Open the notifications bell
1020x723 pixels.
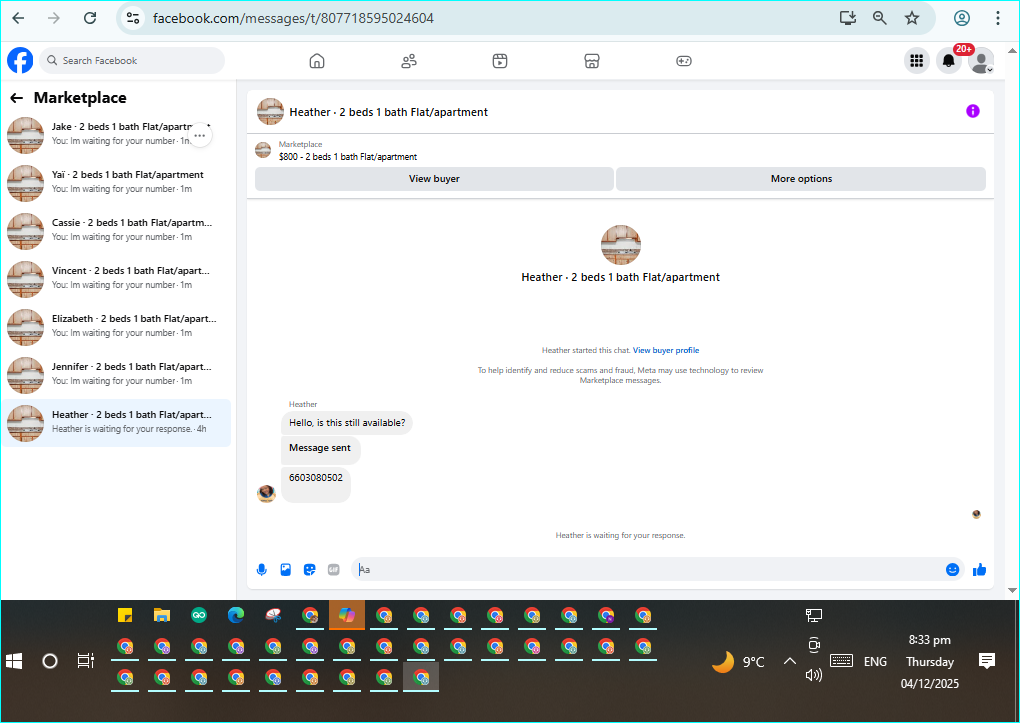(948, 61)
